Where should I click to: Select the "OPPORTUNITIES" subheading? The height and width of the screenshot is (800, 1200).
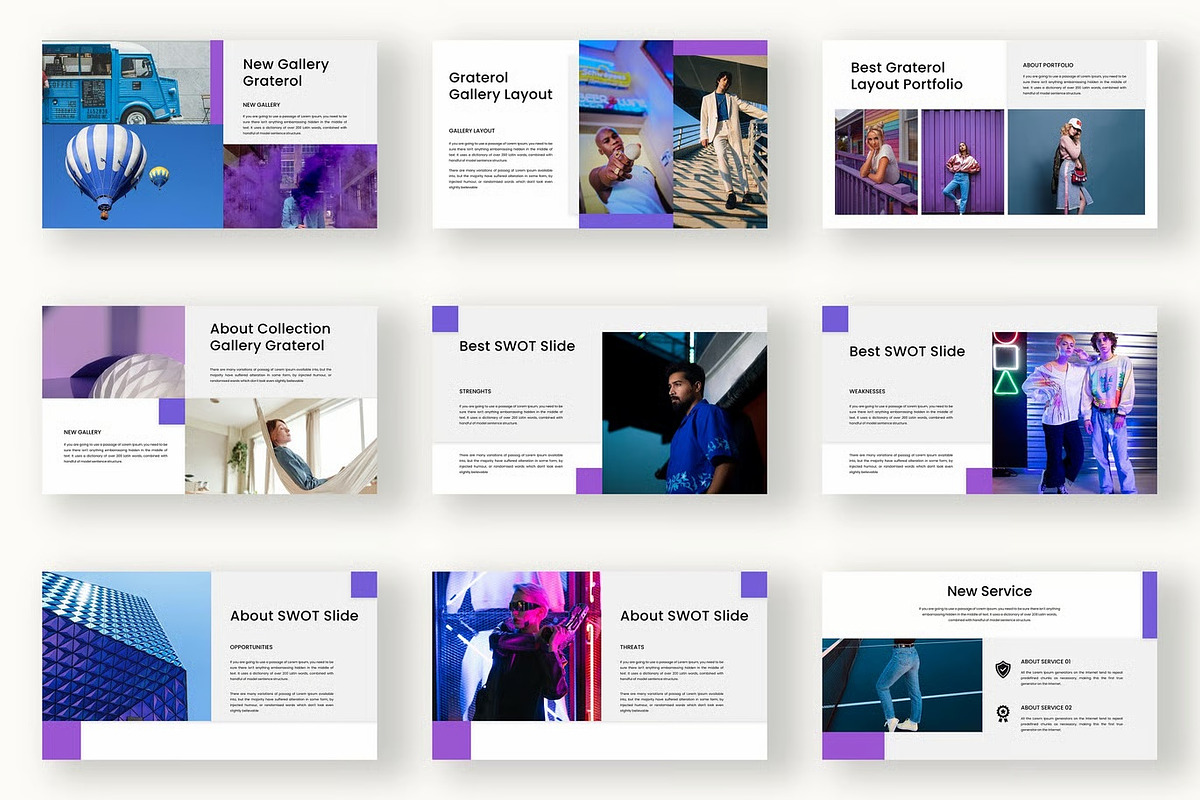(x=251, y=647)
